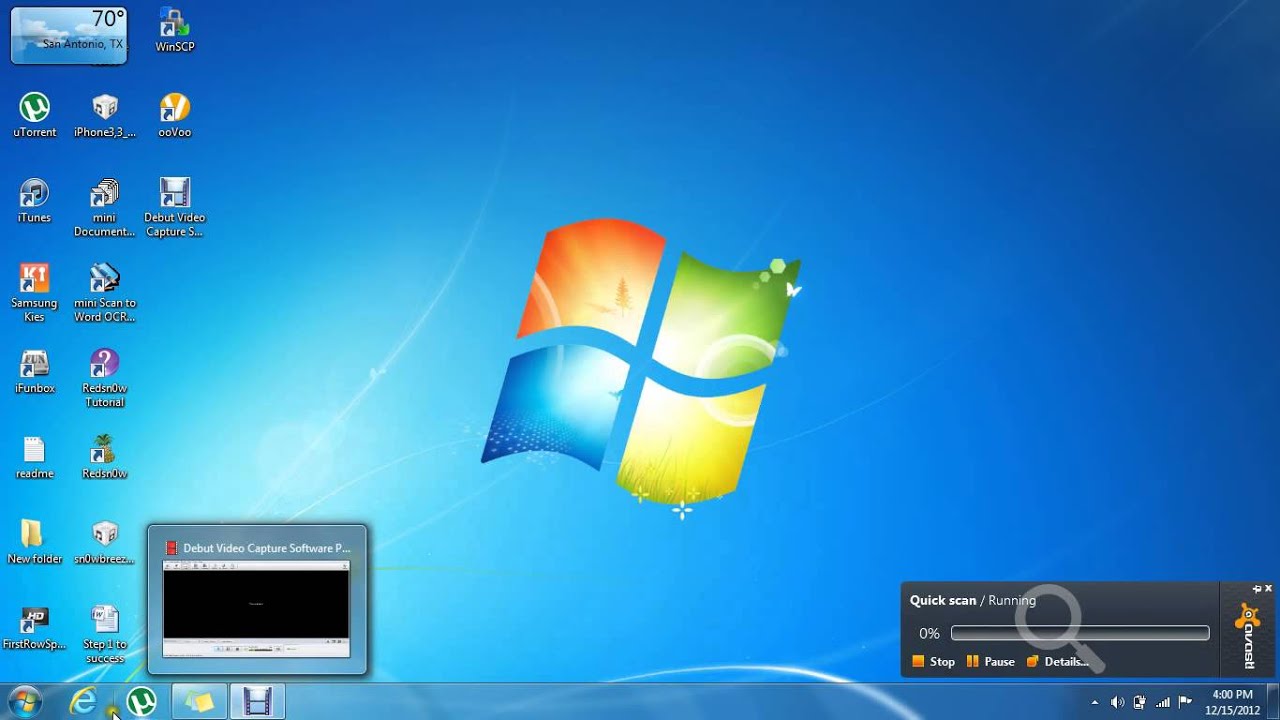Click the Show desktop button
The width and height of the screenshot is (1280, 720).
1273,702
